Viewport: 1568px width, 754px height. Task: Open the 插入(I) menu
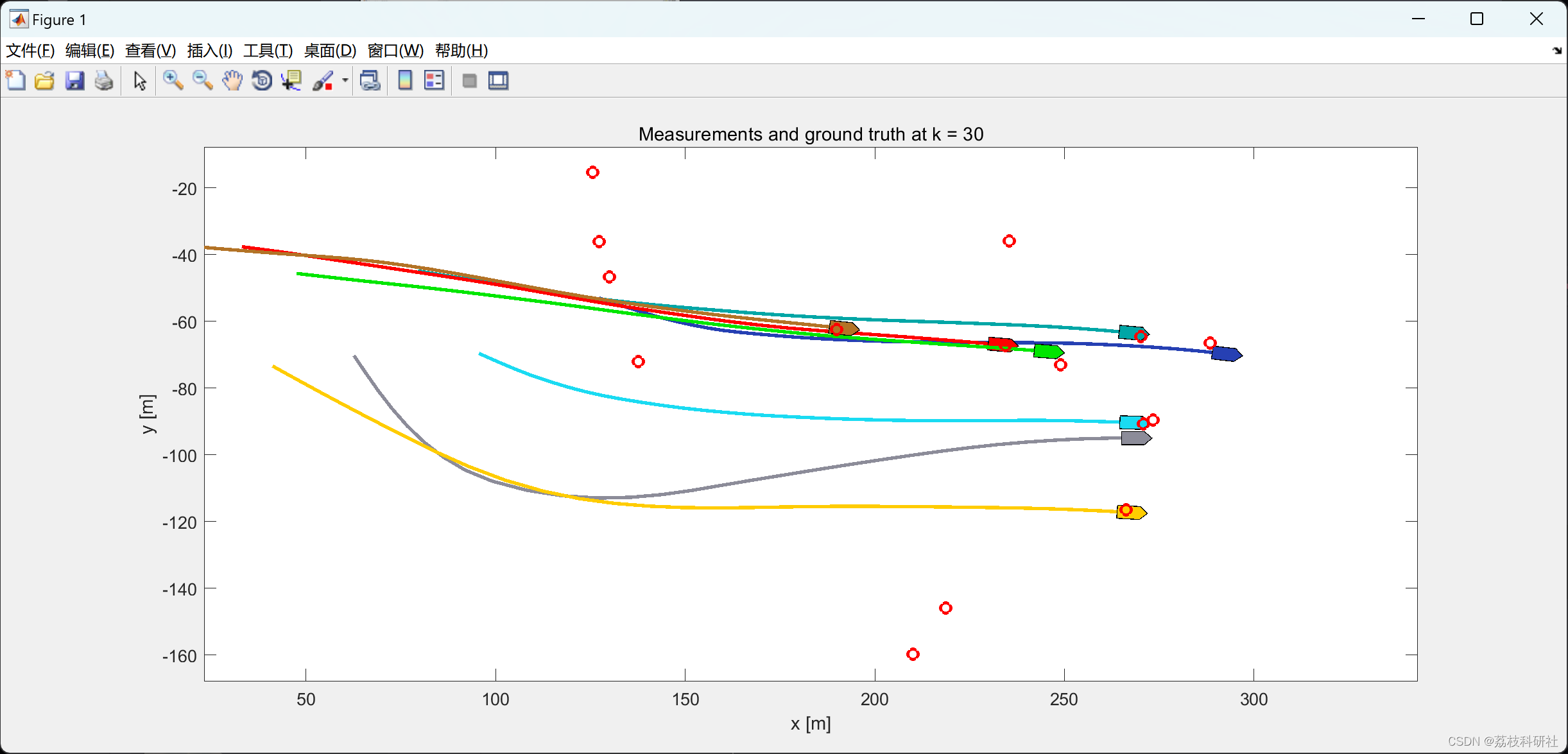[x=209, y=51]
